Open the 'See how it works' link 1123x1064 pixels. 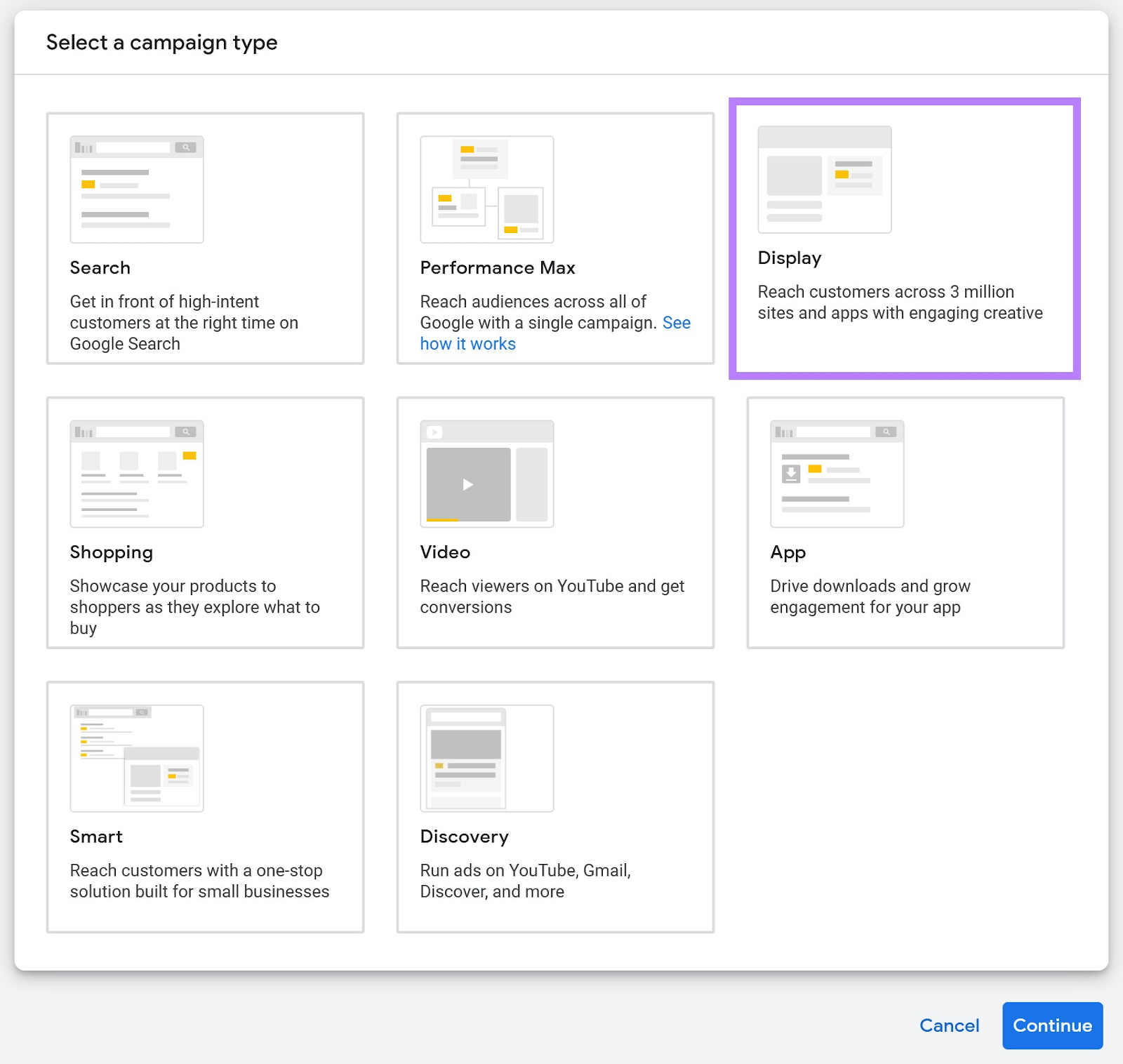[x=467, y=344]
